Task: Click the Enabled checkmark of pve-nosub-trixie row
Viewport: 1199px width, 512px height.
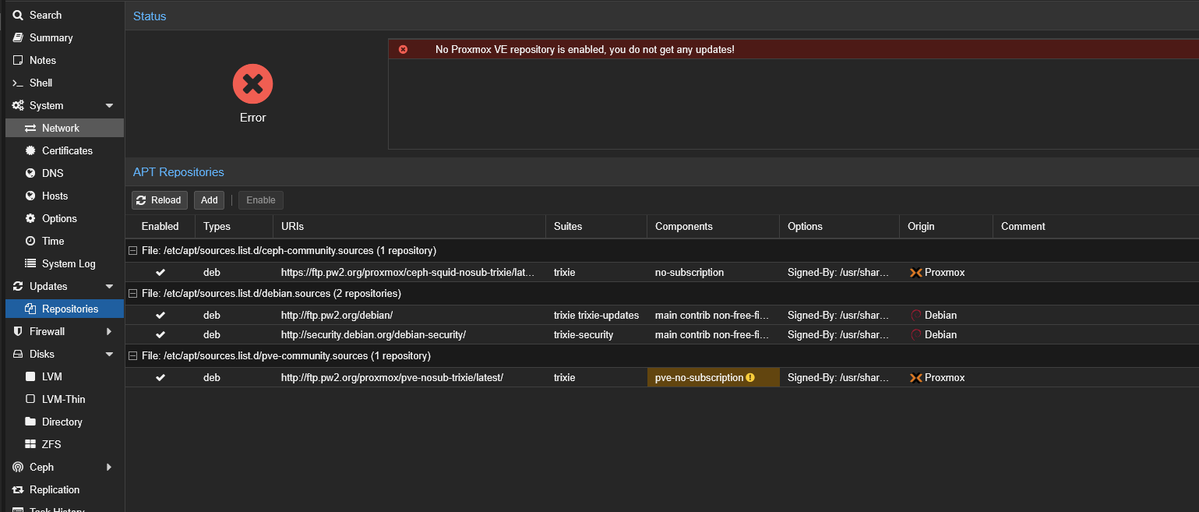Action: click(x=160, y=378)
